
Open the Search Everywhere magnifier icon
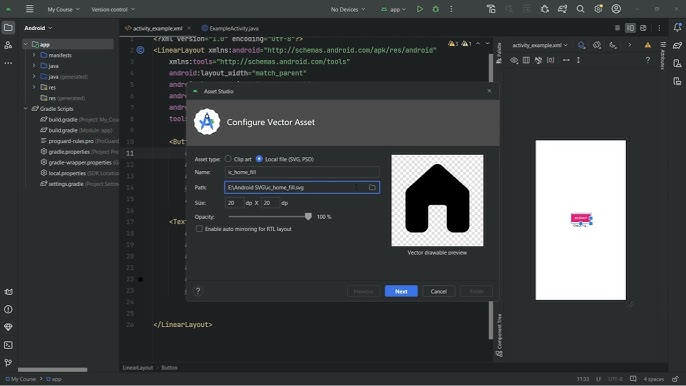(x=580, y=9)
